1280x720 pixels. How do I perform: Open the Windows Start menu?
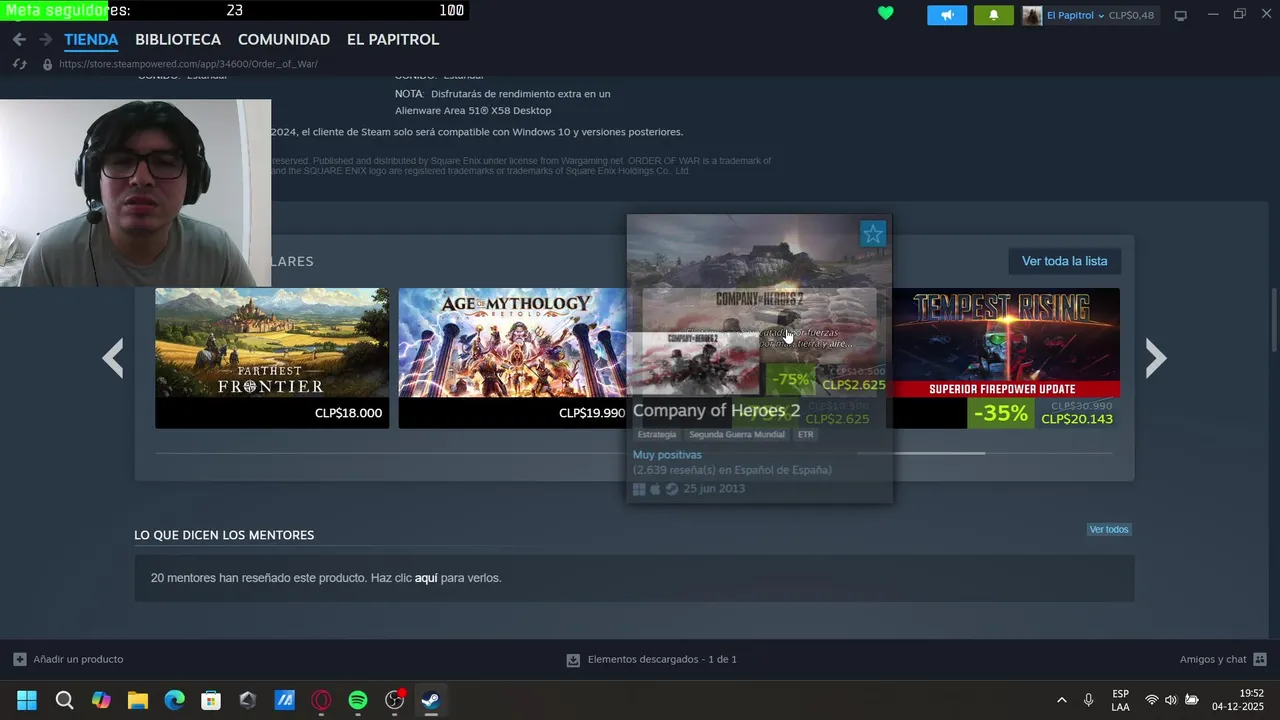pos(27,700)
